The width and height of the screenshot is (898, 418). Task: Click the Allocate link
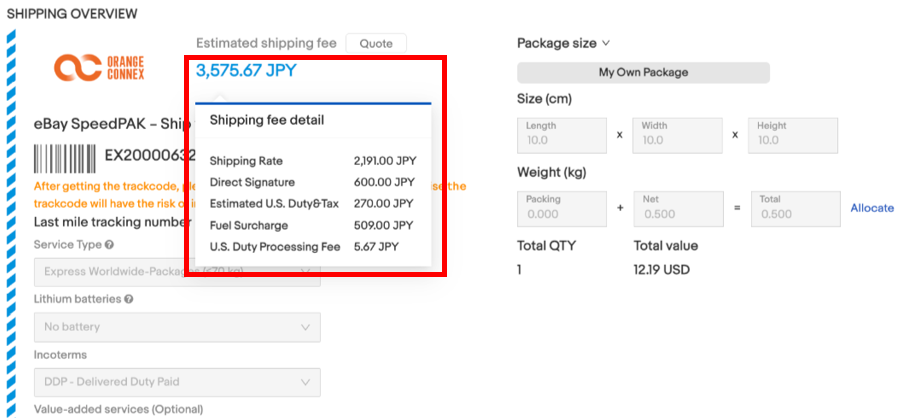point(872,208)
